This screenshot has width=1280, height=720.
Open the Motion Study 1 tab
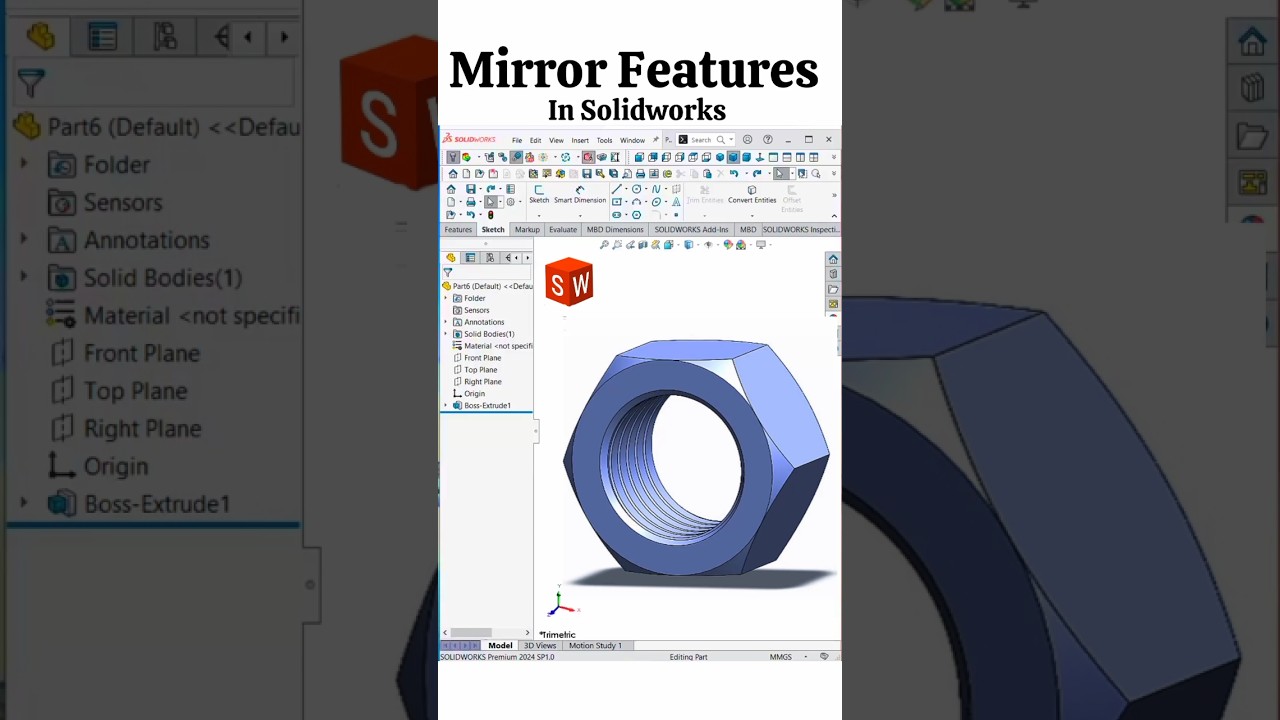(595, 645)
